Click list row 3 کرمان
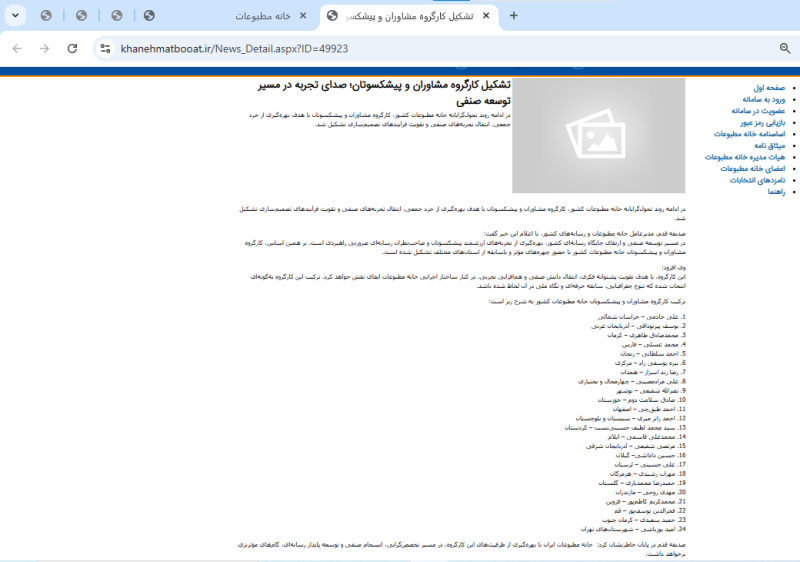The image size is (800, 562). click(x=646, y=335)
